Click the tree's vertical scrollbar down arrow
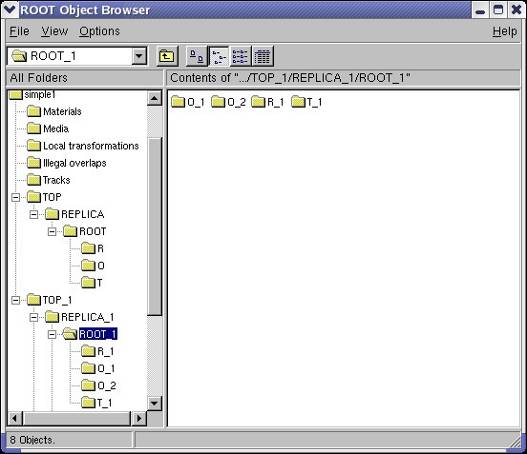Viewport: 527px width, 454px height. [155, 403]
